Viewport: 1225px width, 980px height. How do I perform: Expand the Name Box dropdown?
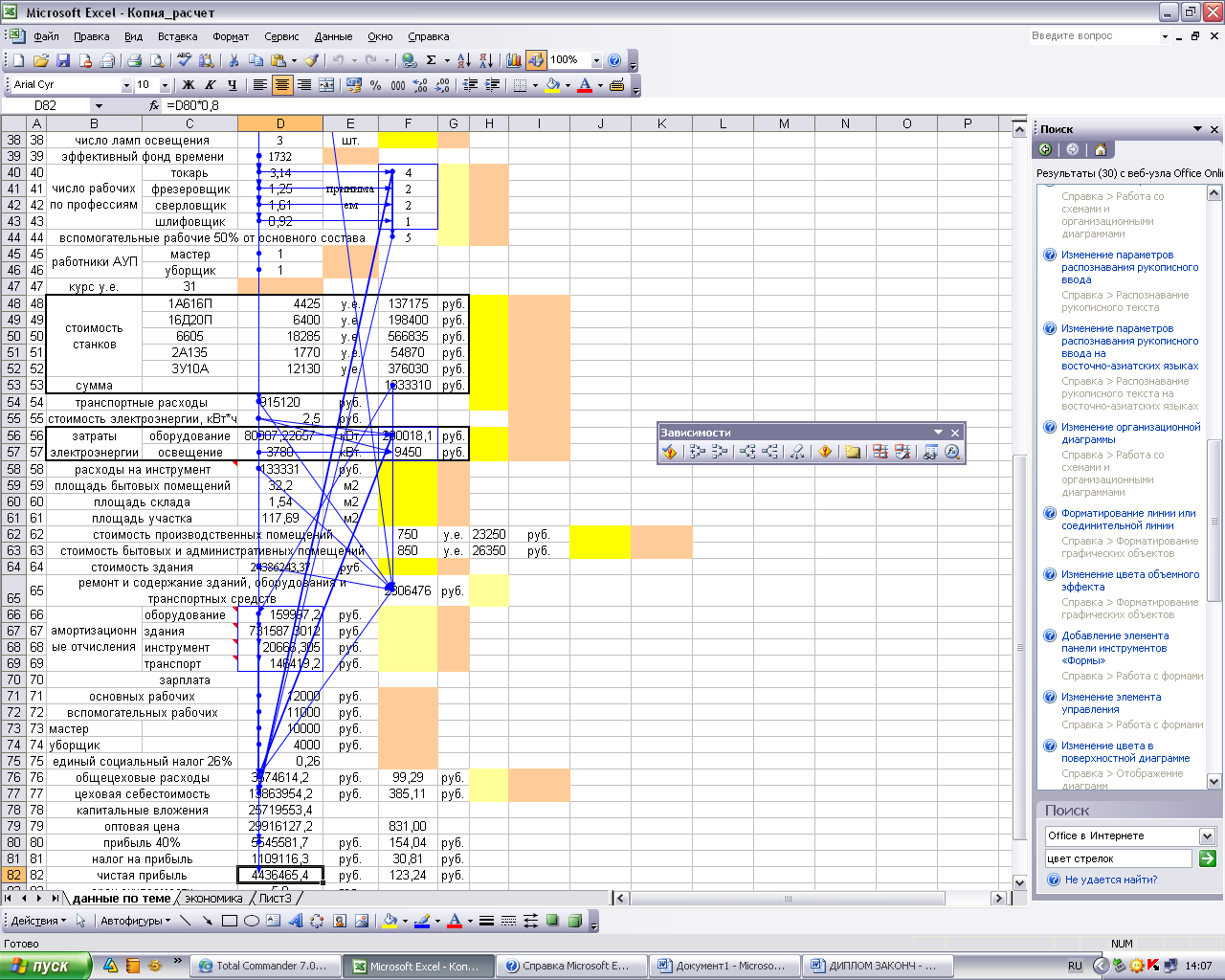98,105
